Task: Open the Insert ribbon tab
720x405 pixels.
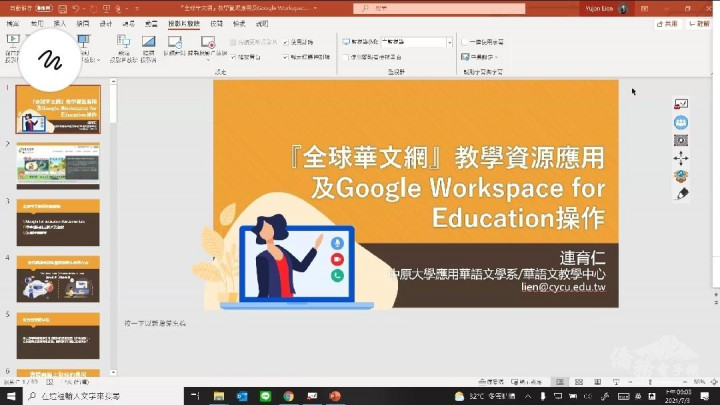Action: tap(60, 23)
